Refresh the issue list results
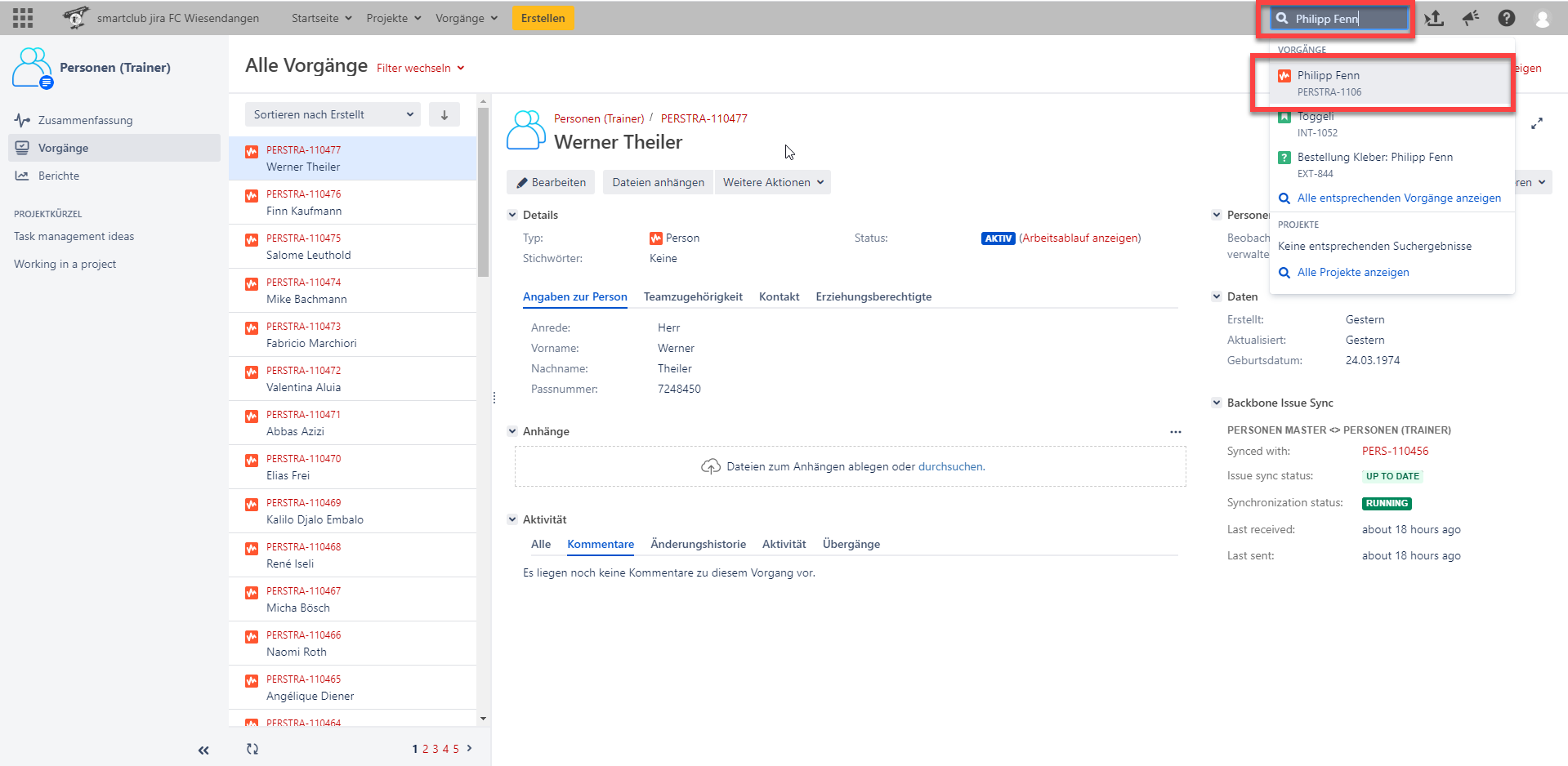 click(252, 749)
